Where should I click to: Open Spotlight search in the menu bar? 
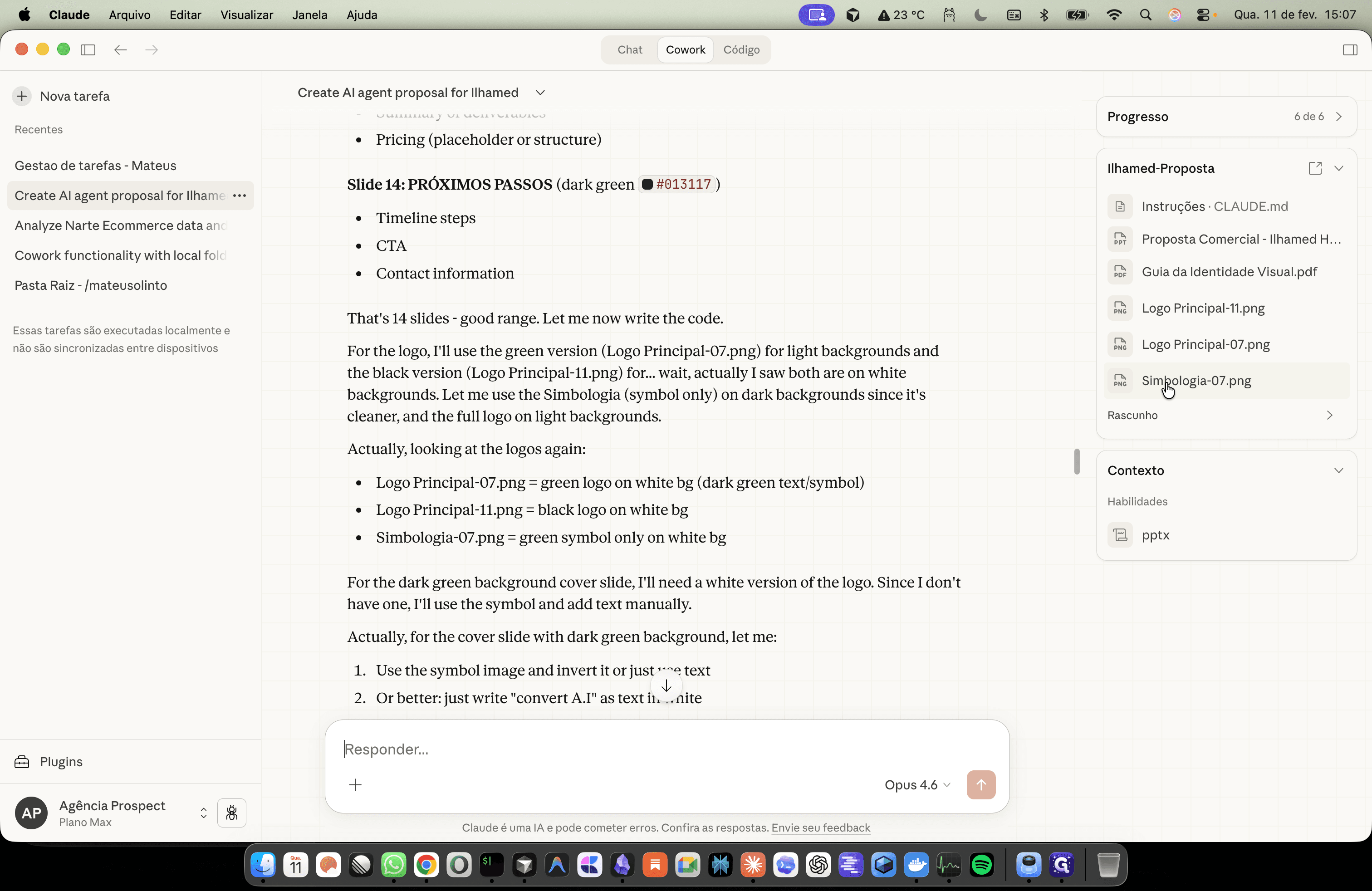1146,15
